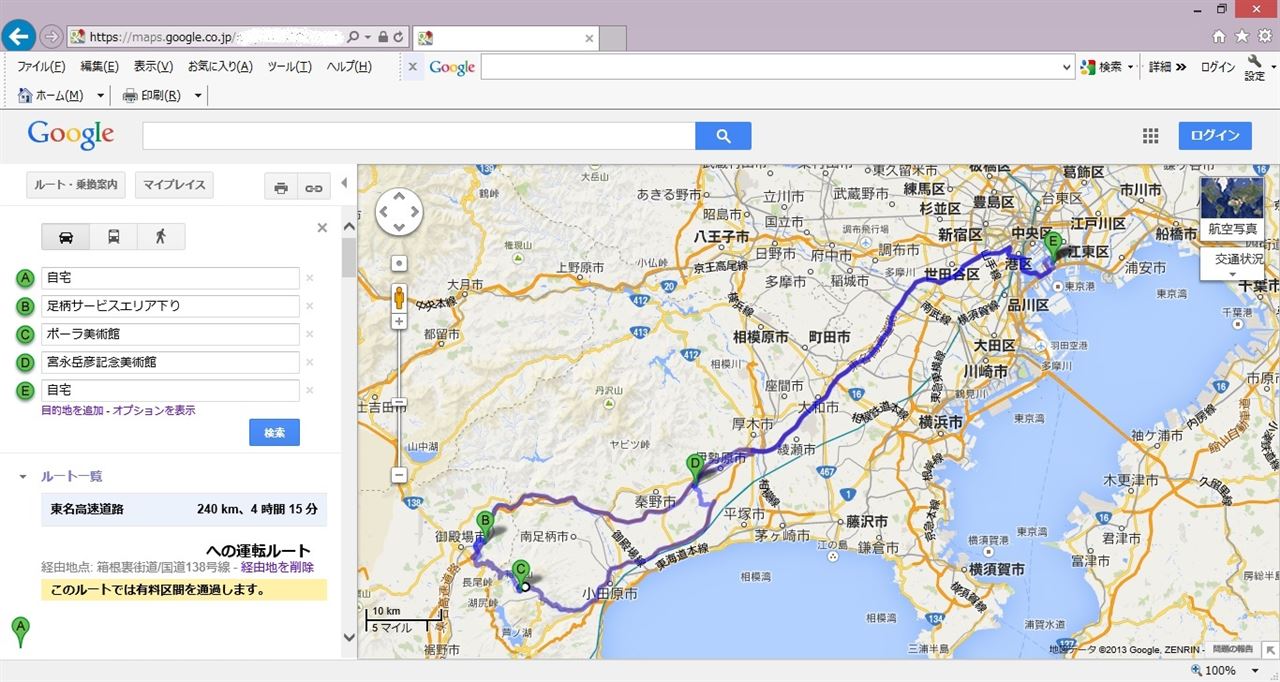Click the browser forward arrow button
The height and width of the screenshot is (682, 1280).
(x=53, y=37)
